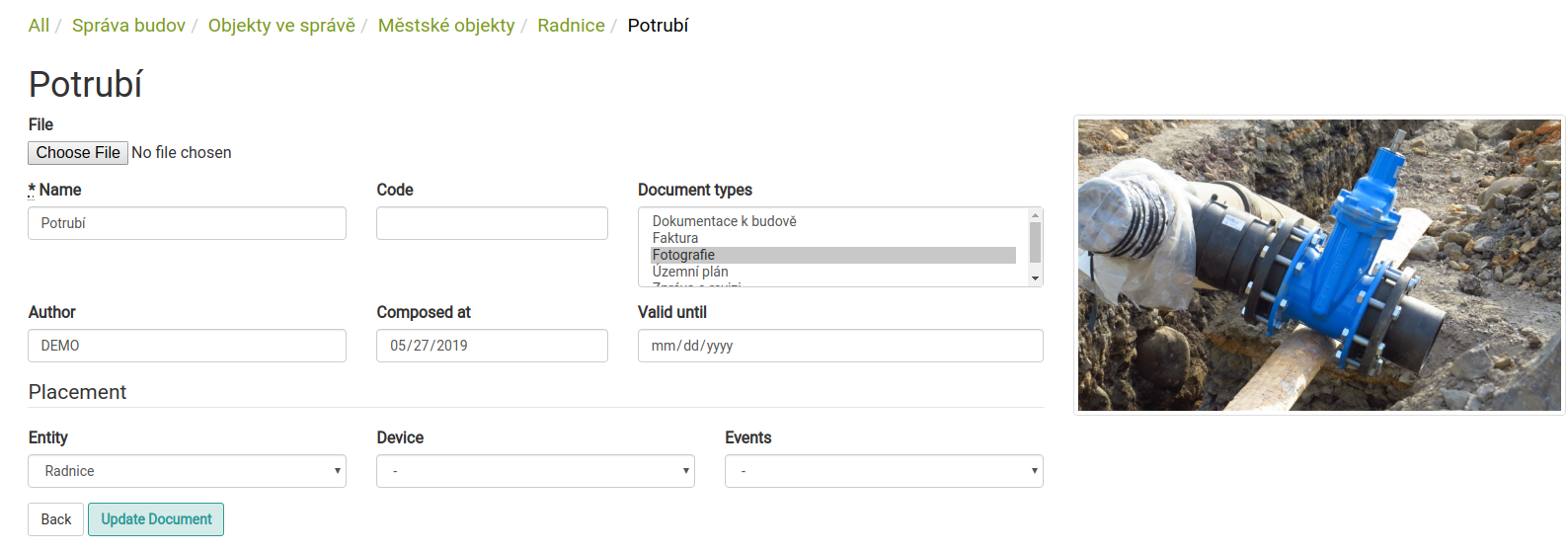Open the All breadcrumb link
This screenshot has height=553, width=1568.
(39, 26)
